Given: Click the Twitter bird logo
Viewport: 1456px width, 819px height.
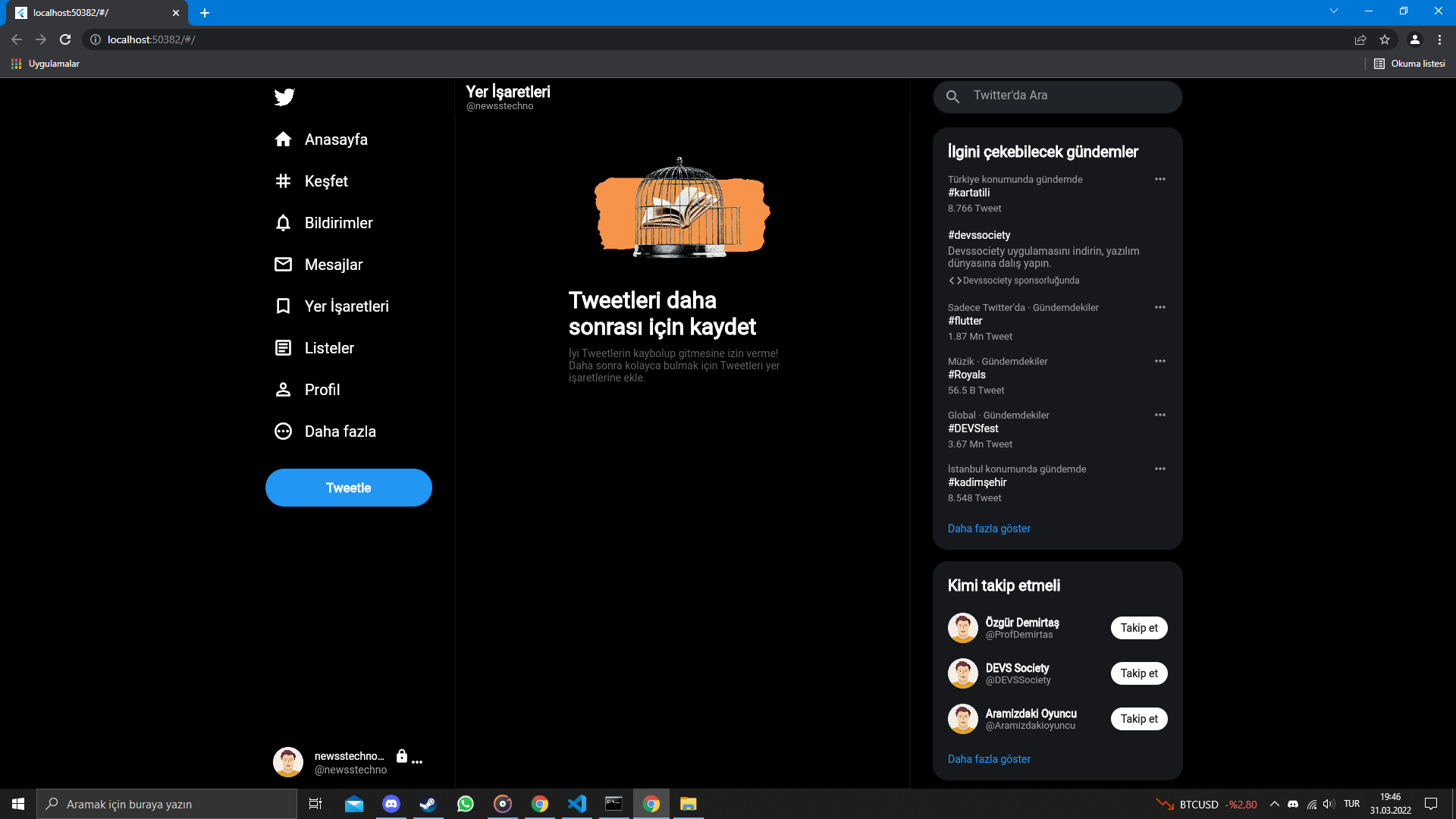Looking at the screenshot, I should click(x=284, y=97).
